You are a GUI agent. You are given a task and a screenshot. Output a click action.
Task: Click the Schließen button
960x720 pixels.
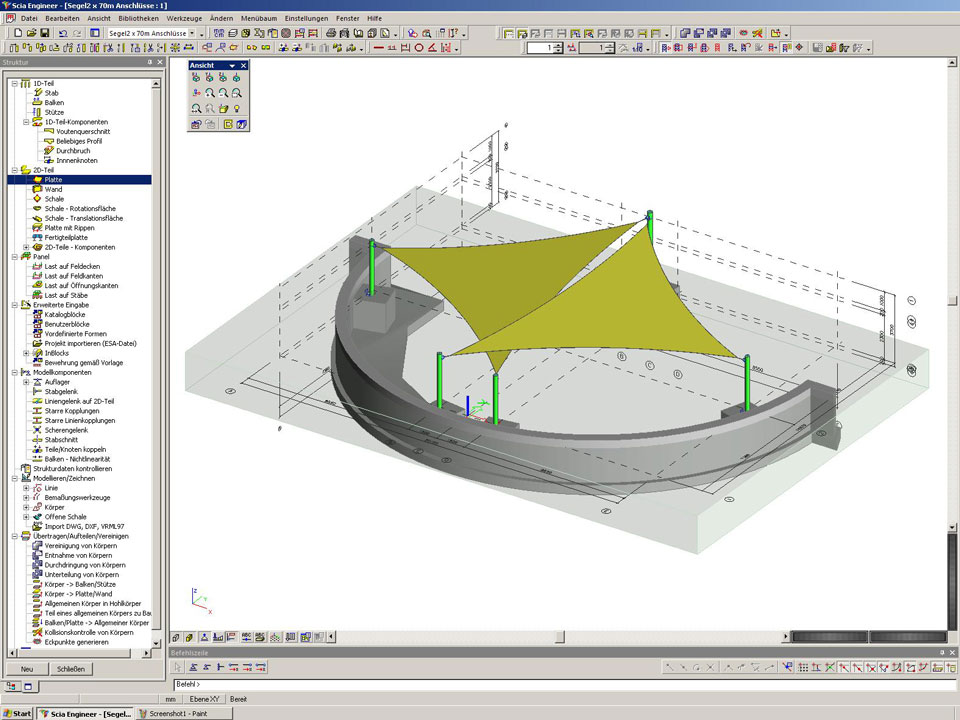pos(70,669)
